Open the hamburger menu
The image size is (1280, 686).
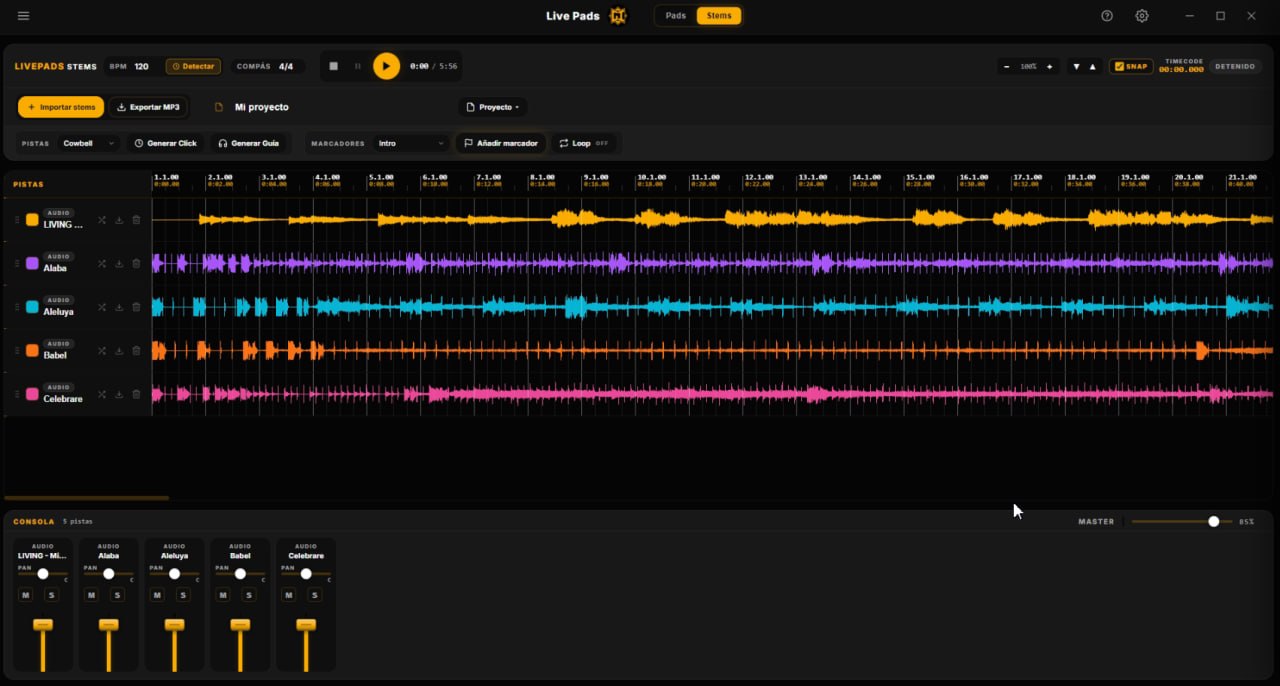click(24, 16)
